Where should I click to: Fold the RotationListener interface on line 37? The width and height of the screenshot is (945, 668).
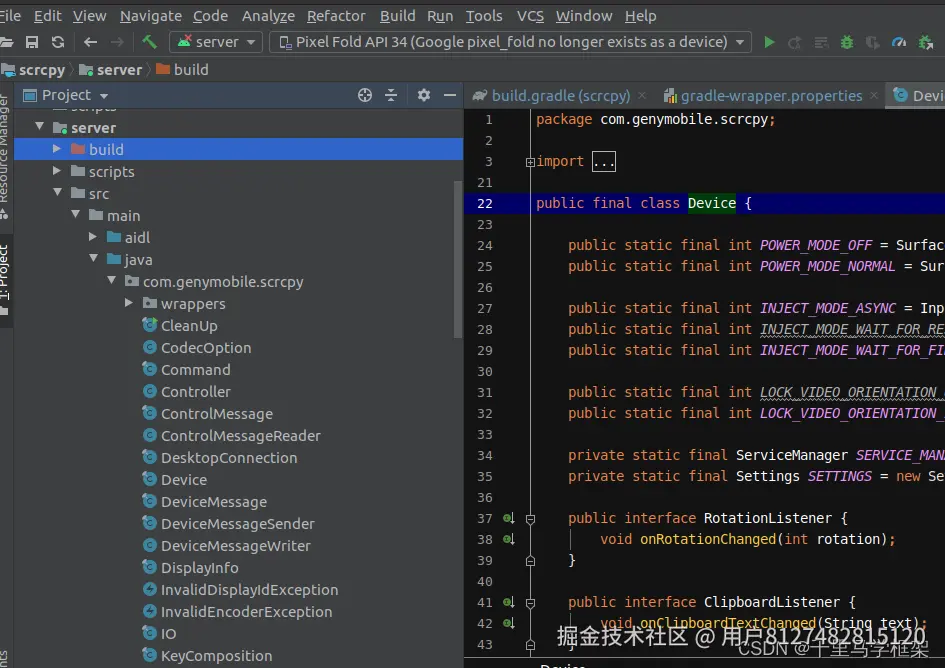pos(530,519)
